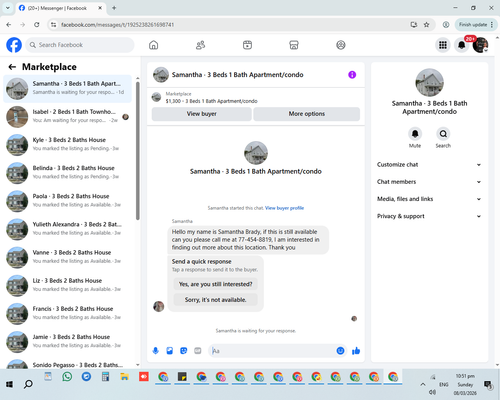Expand the Privacy & support section

pos(429,216)
